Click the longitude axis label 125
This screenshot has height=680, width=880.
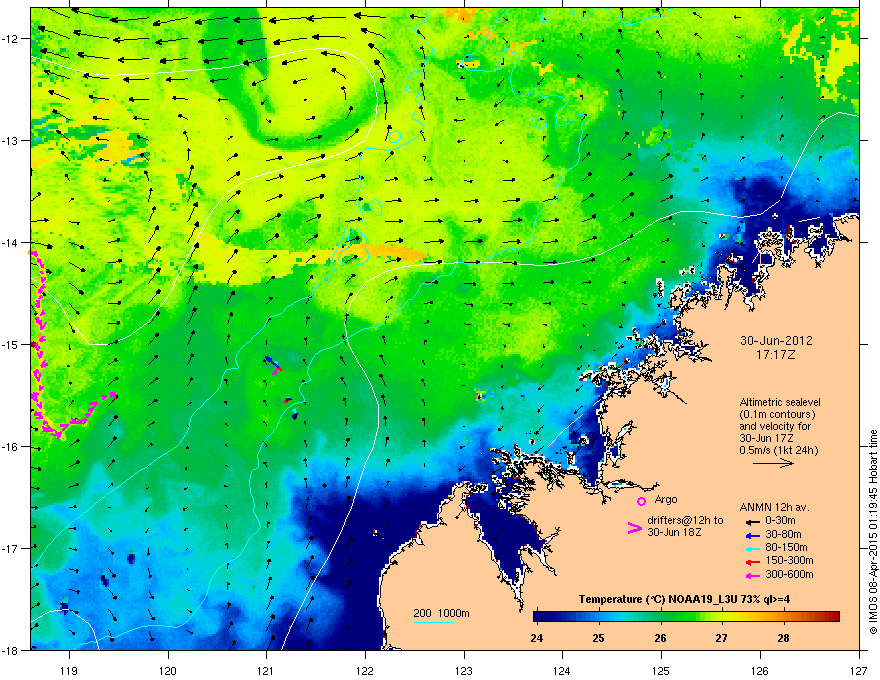661,670
